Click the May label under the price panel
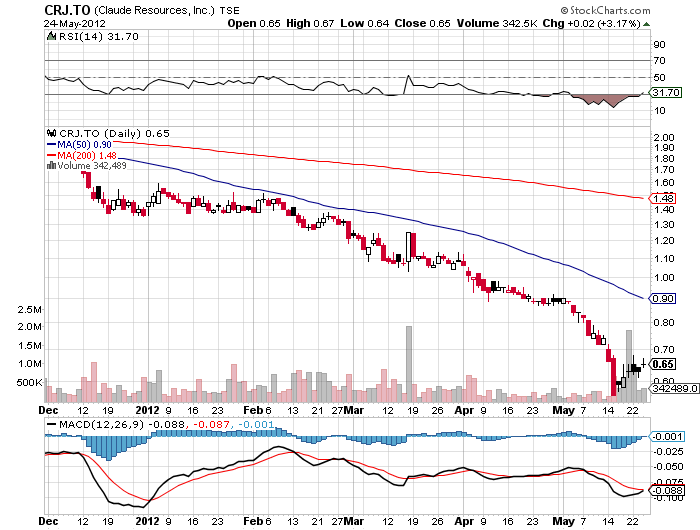Screen dimensions: 700x530 click(x=563, y=410)
